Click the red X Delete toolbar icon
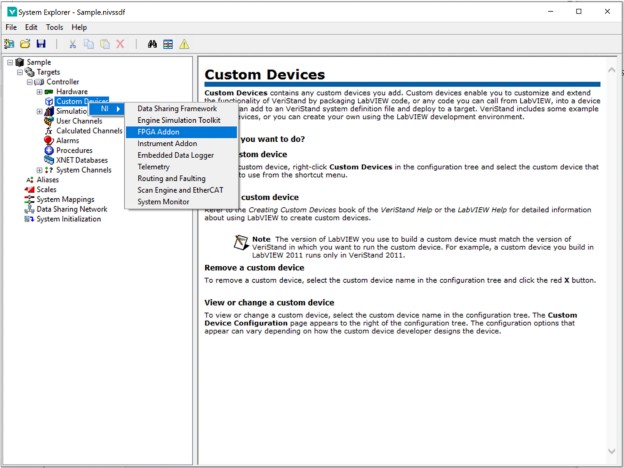Image resolution: width=624 pixels, height=468 pixels. (x=120, y=44)
